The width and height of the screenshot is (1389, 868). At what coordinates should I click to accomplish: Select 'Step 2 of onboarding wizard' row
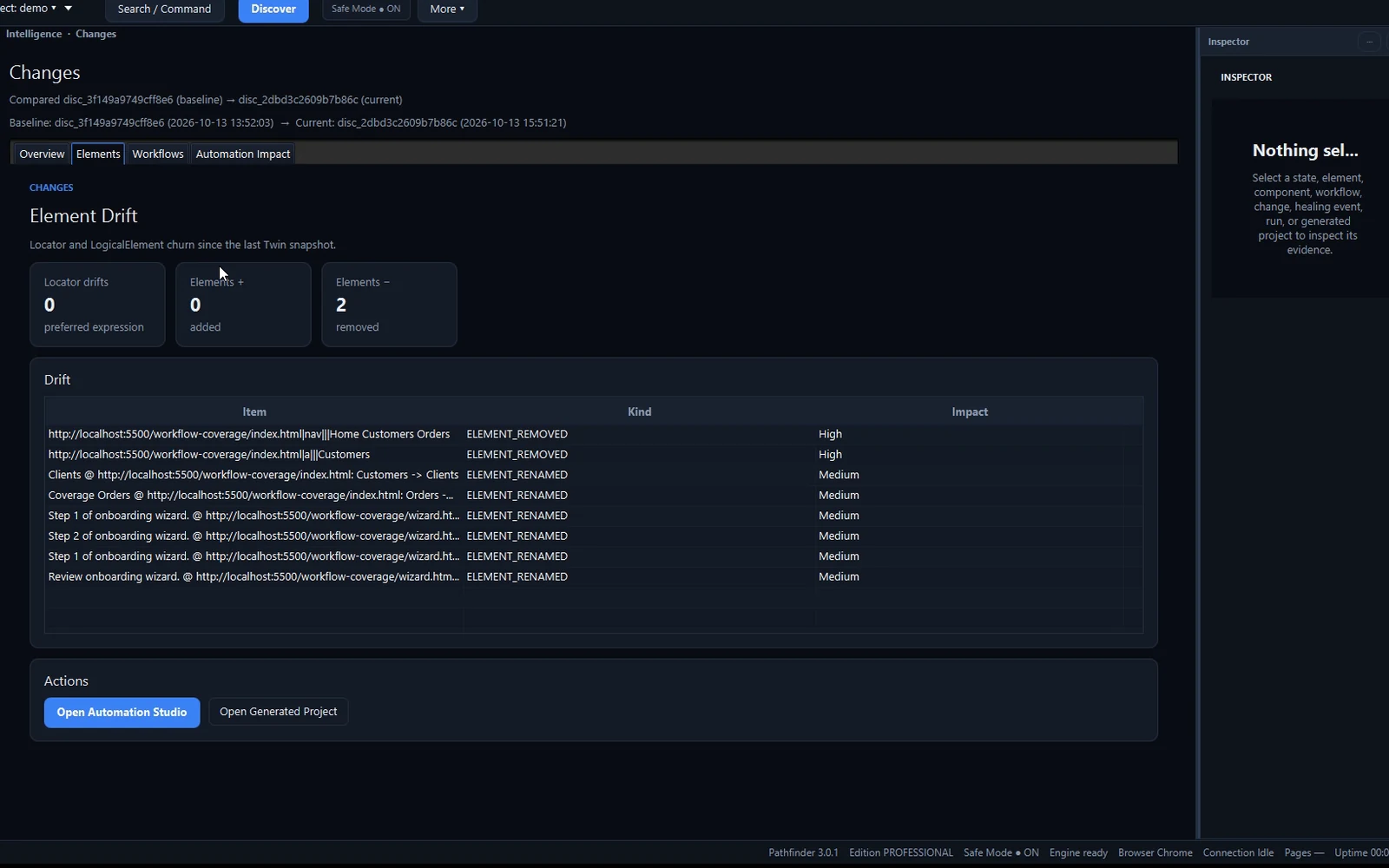[594, 536]
